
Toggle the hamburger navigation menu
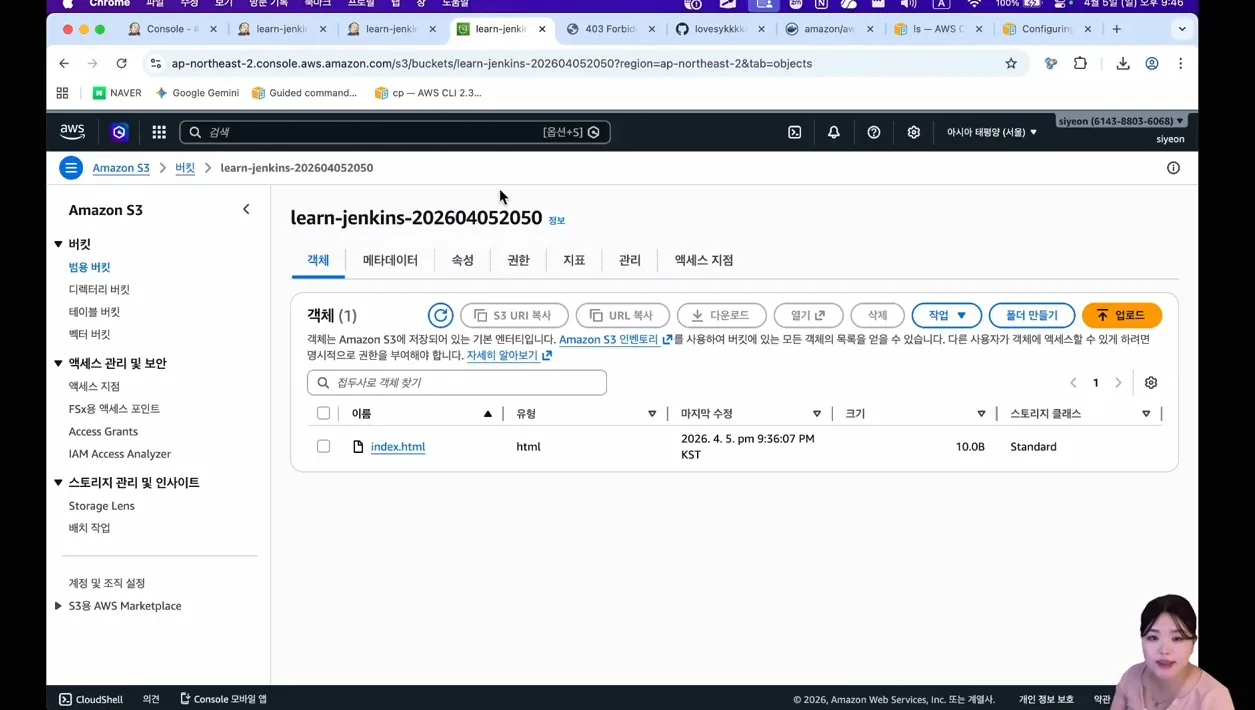(x=71, y=168)
